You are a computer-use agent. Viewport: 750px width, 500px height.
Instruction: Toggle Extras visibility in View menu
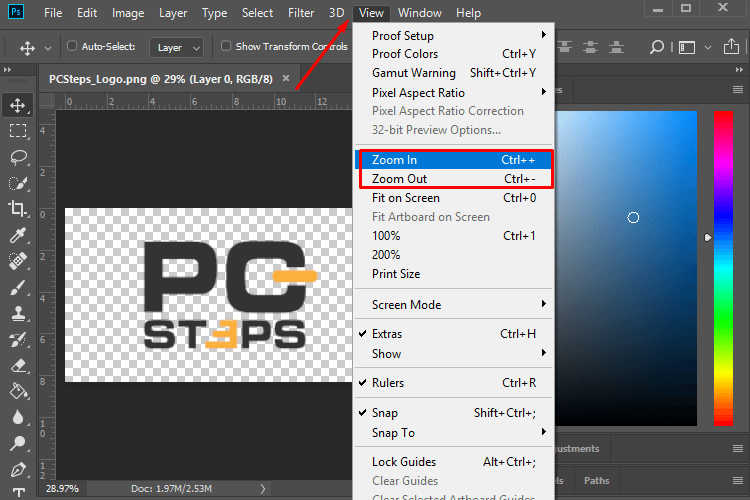coord(453,334)
